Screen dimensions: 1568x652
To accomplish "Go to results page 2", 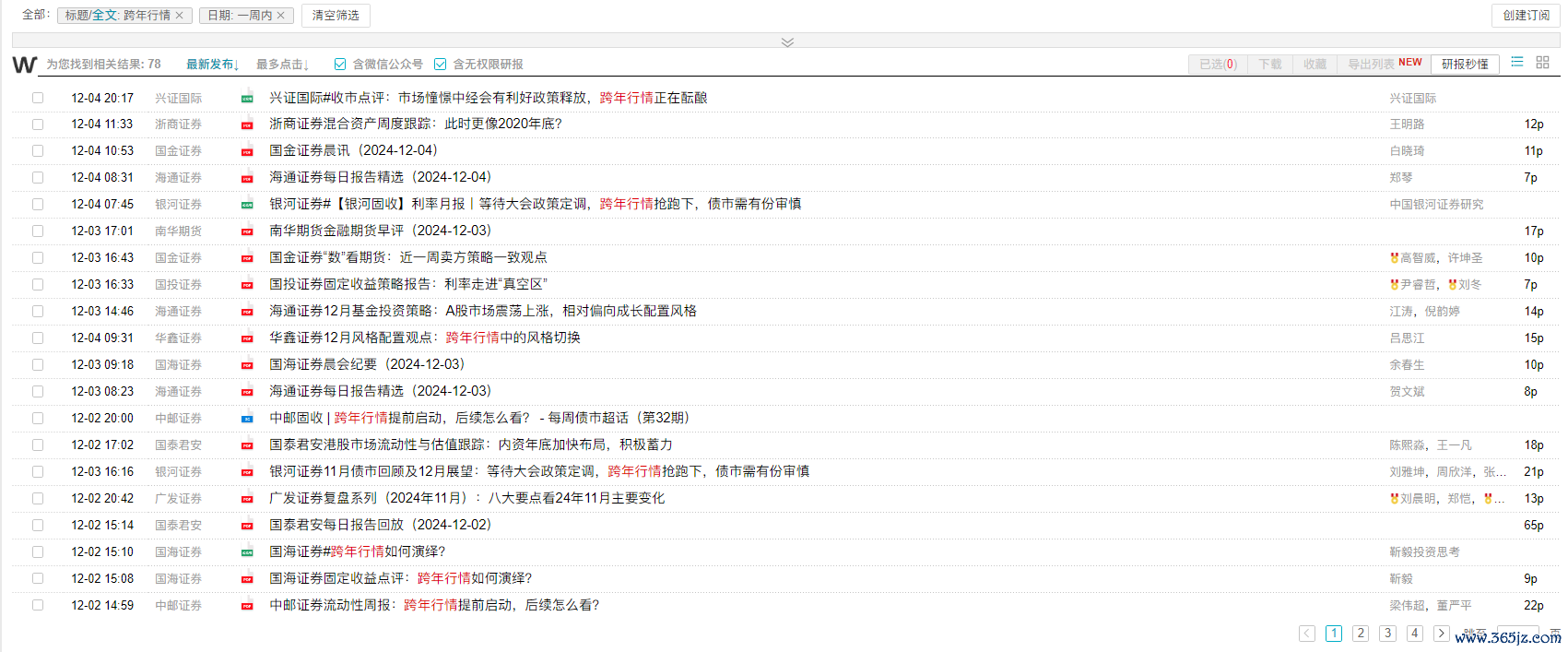I will pyautogui.click(x=1361, y=634).
